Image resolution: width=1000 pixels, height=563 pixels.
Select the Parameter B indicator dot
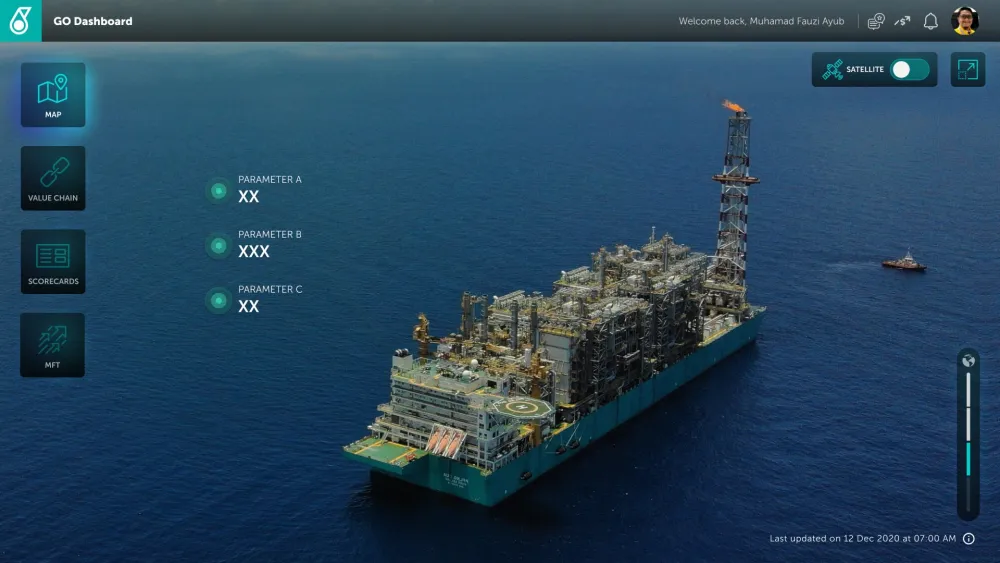click(217, 245)
